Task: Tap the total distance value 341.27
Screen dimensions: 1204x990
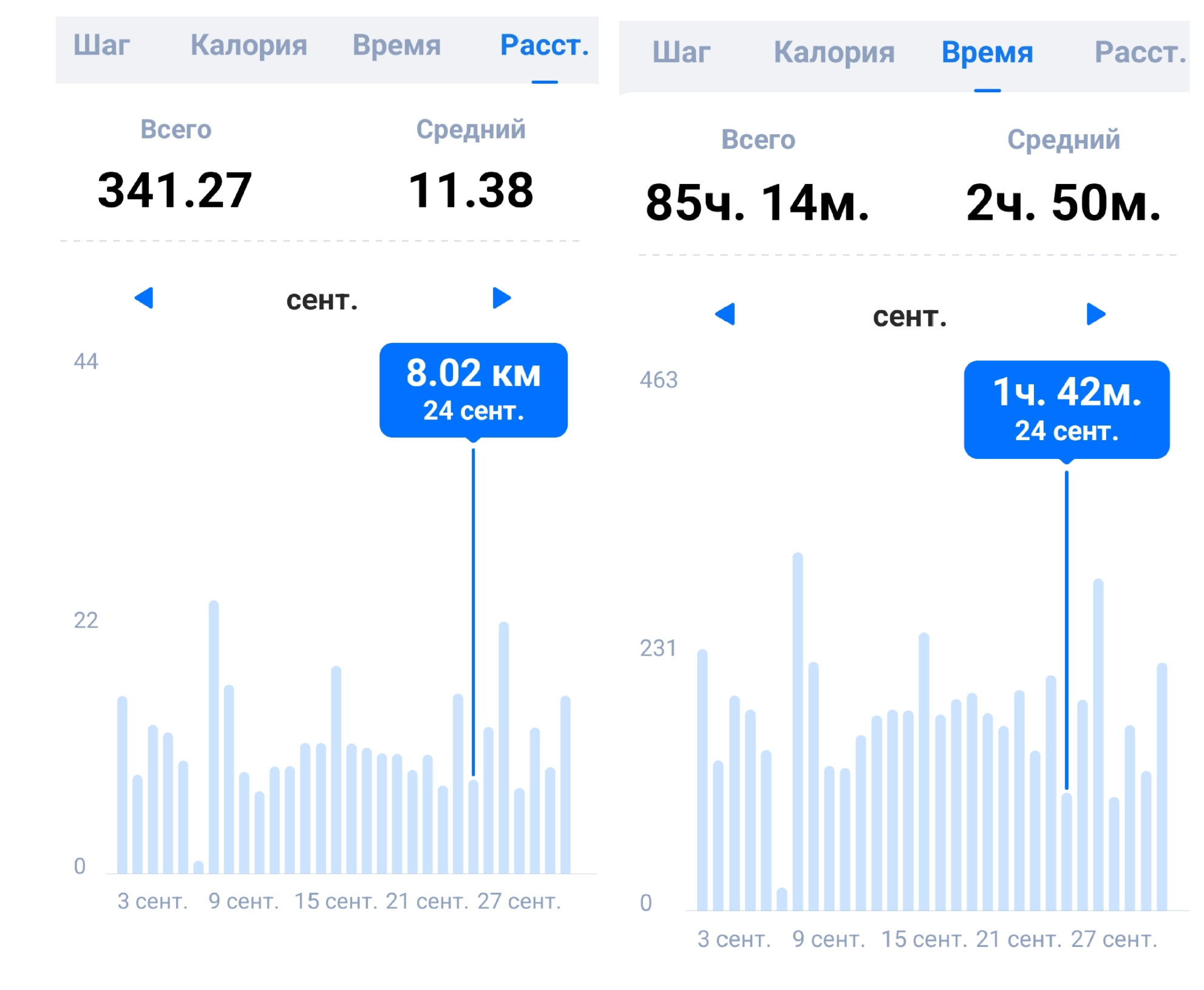Action: point(175,191)
